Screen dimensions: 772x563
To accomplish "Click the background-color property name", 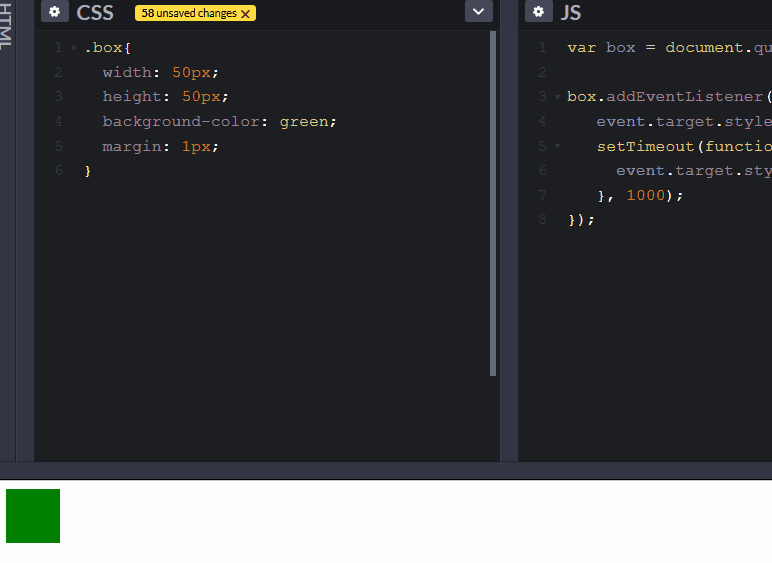I will coord(181,122).
